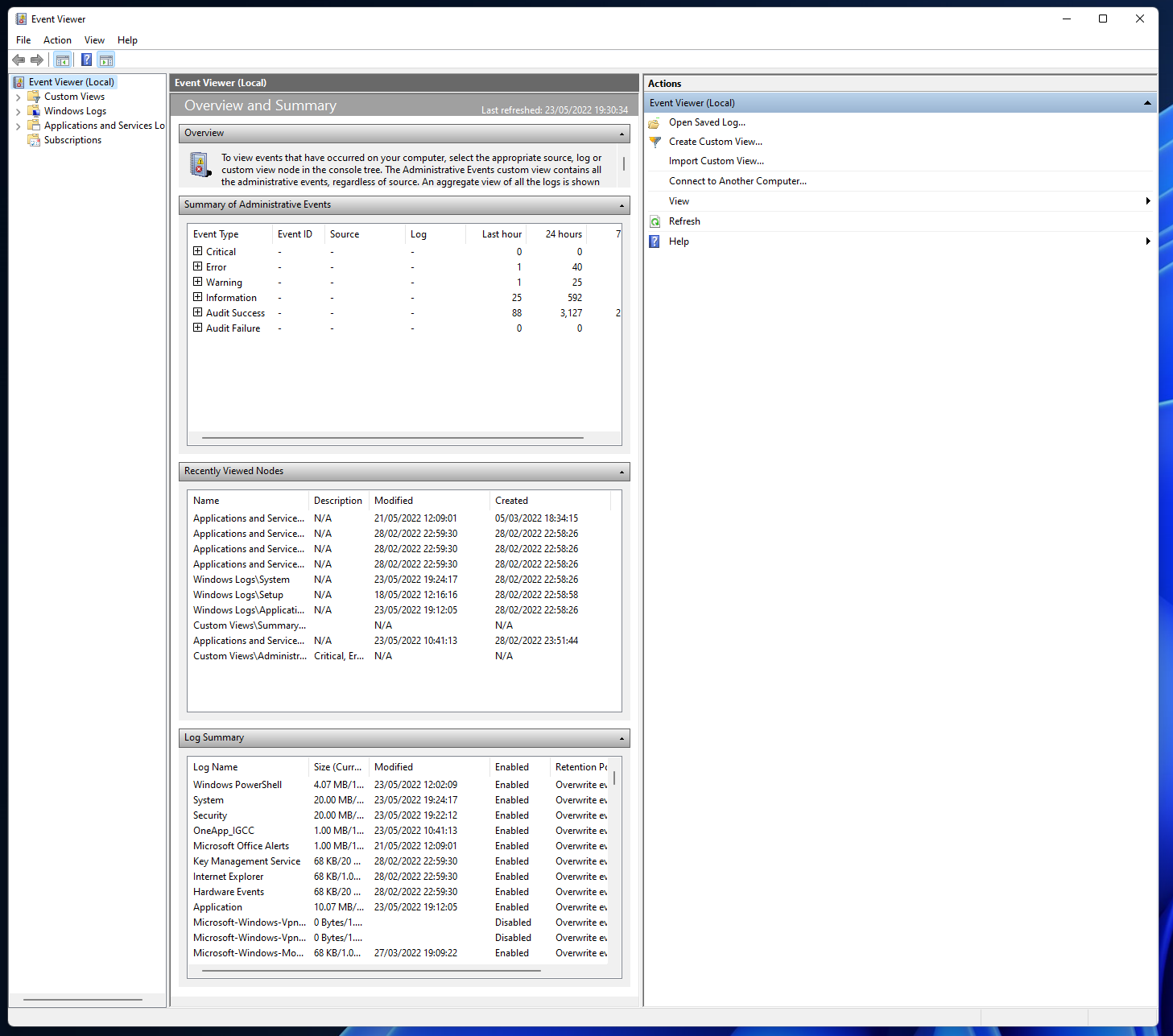Expand the Audit Success event row
The image size is (1173, 1036).
(x=197, y=312)
